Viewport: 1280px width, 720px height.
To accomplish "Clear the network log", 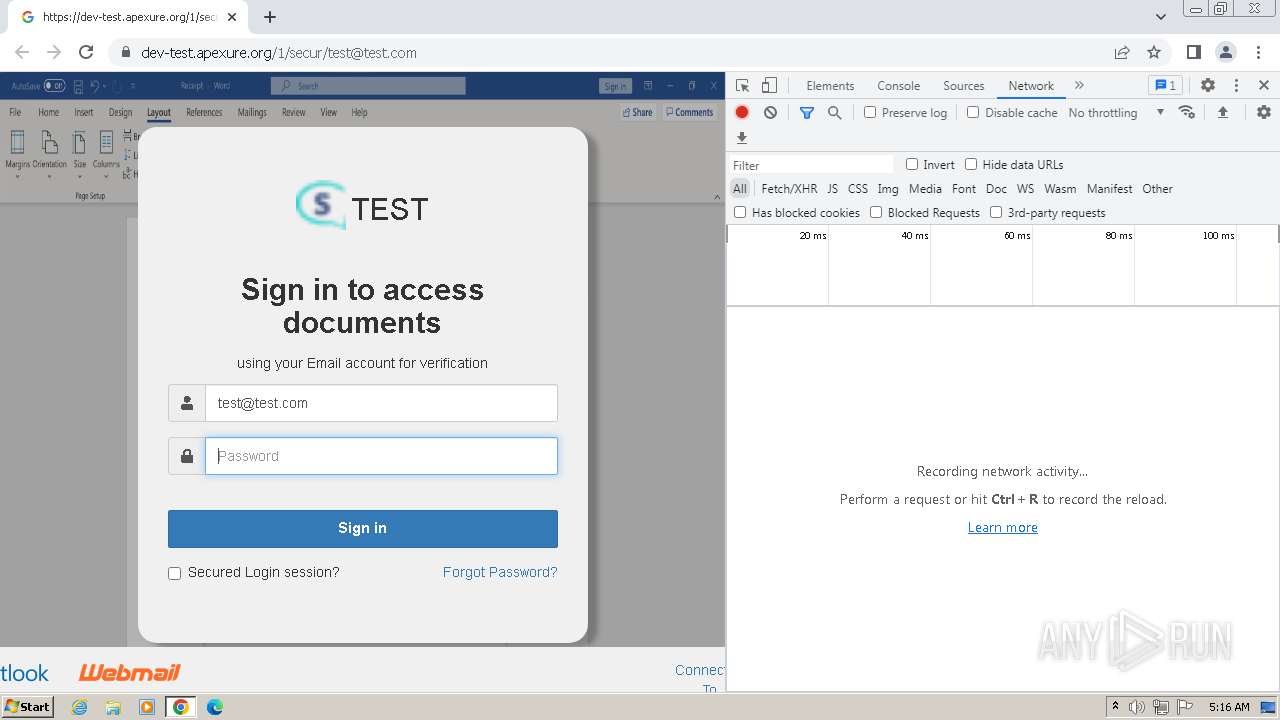I will tap(770, 113).
